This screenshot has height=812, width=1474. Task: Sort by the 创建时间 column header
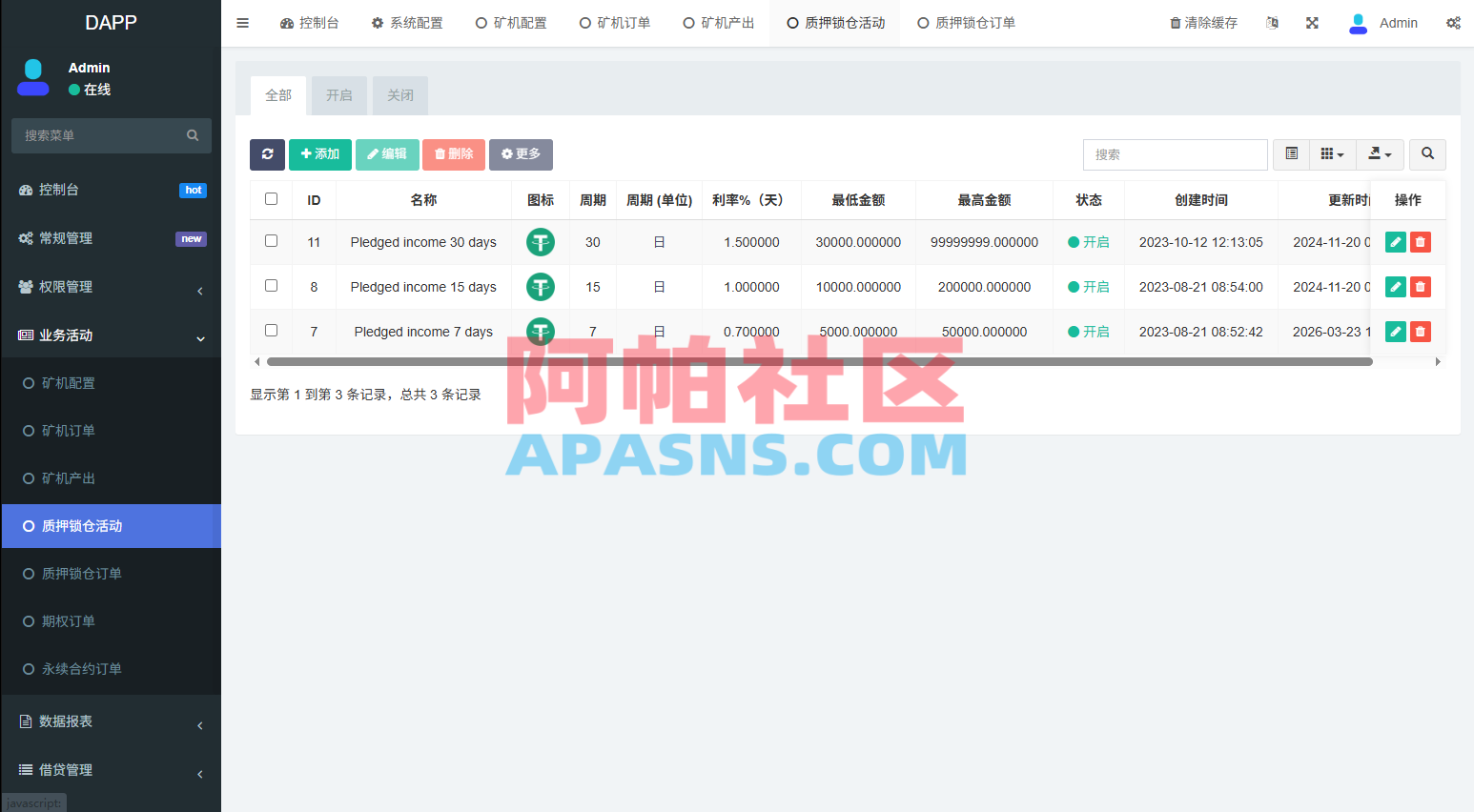point(1201,200)
